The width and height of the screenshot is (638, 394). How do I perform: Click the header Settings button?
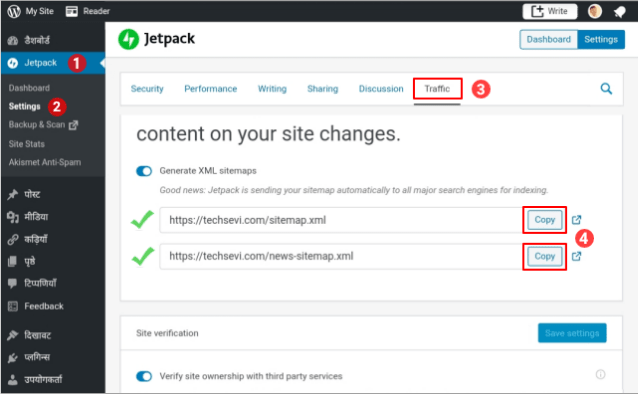pyautogui.click(x=601, y=39)
